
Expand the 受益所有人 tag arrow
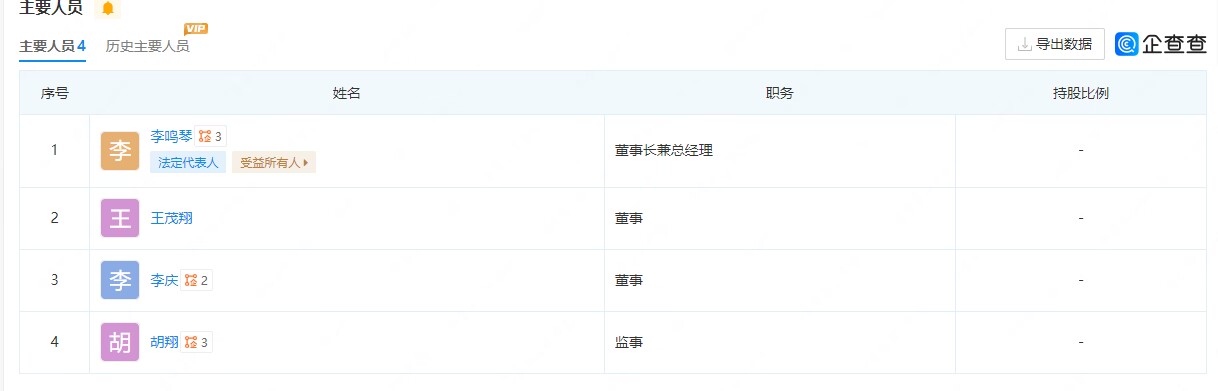[305, 163]
